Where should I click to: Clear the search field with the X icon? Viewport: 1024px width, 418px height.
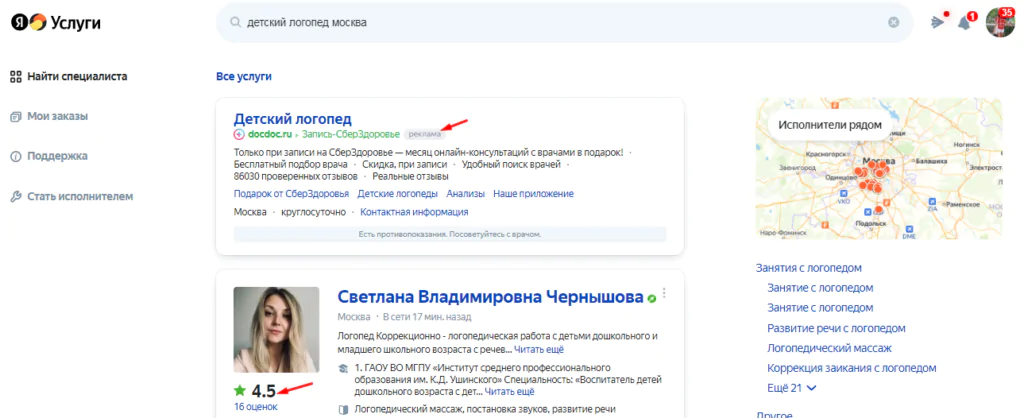click(893, 22)
